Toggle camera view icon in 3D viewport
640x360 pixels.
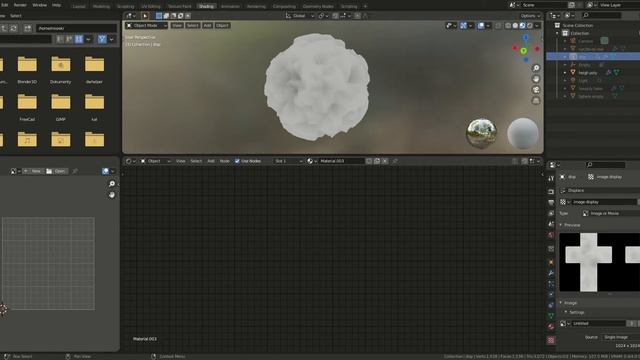point(536,90)
